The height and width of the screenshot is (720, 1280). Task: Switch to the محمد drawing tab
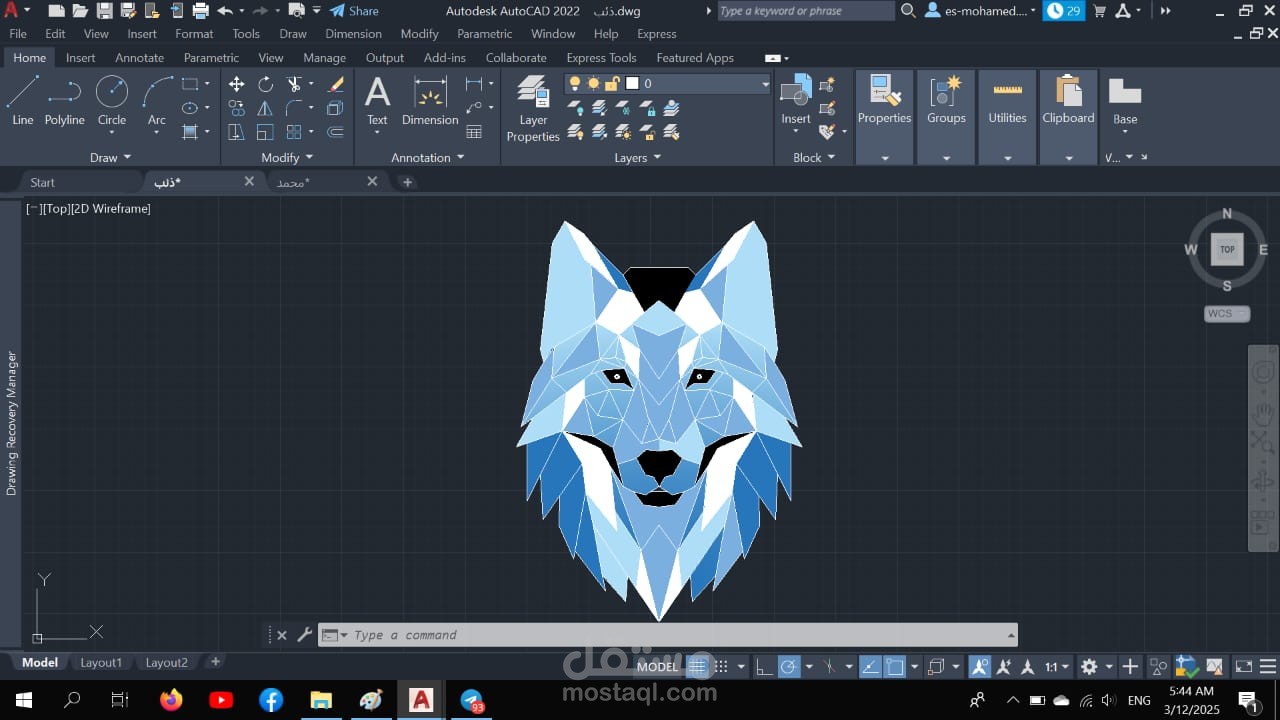[x=327, y=182]
